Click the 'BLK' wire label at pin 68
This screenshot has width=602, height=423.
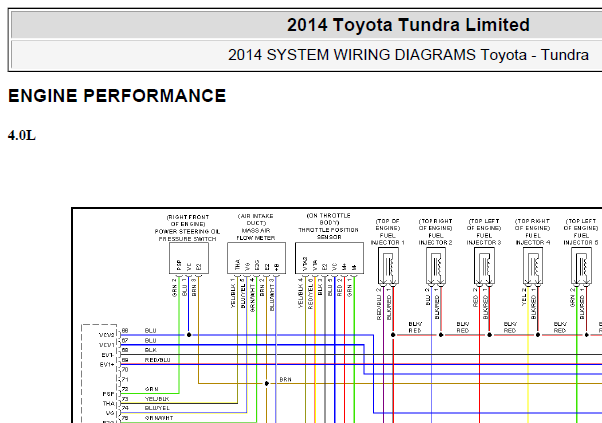pos(150,350)
